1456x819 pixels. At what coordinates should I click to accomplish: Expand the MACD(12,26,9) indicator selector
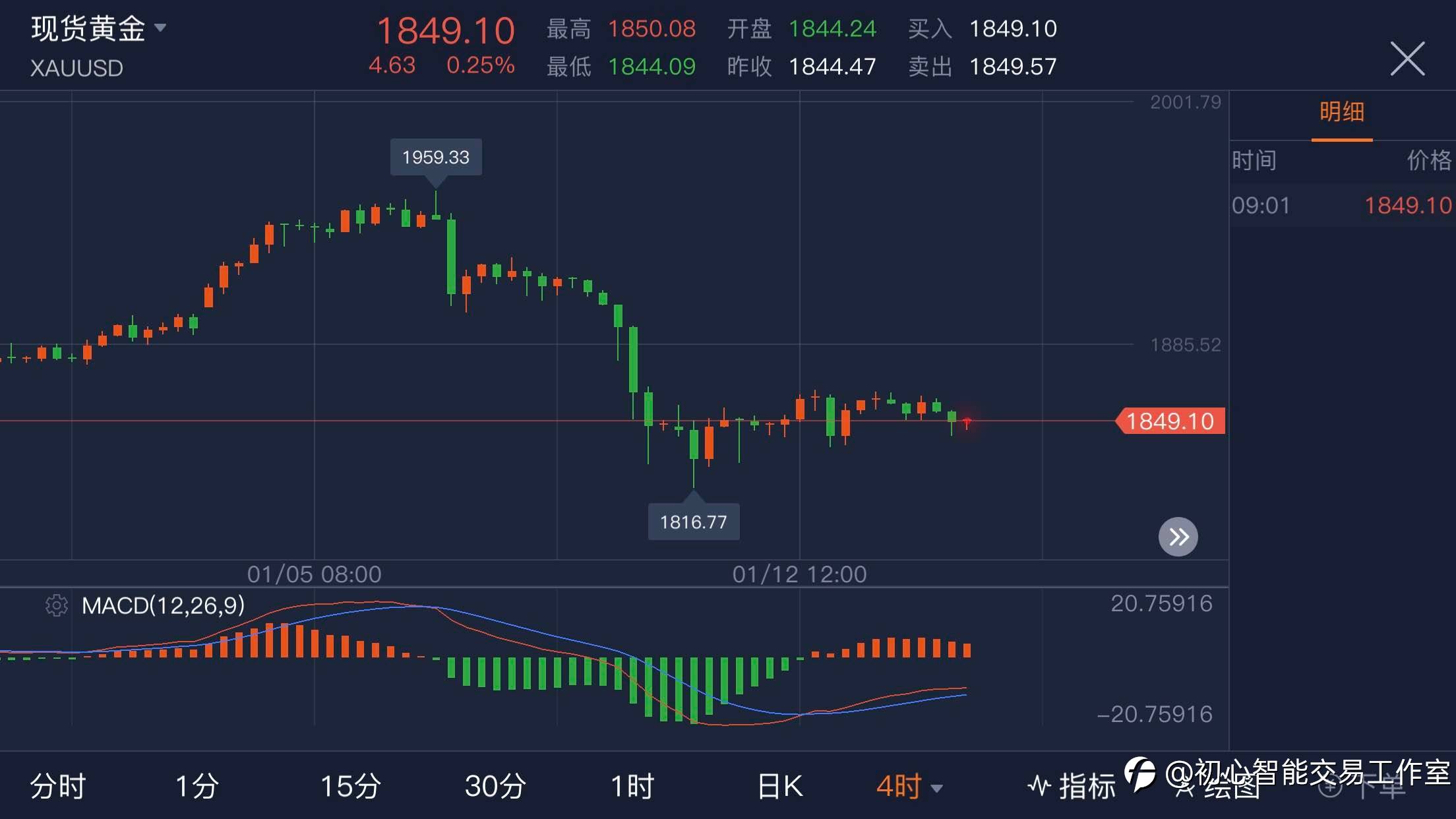click(x=163, y=605)
